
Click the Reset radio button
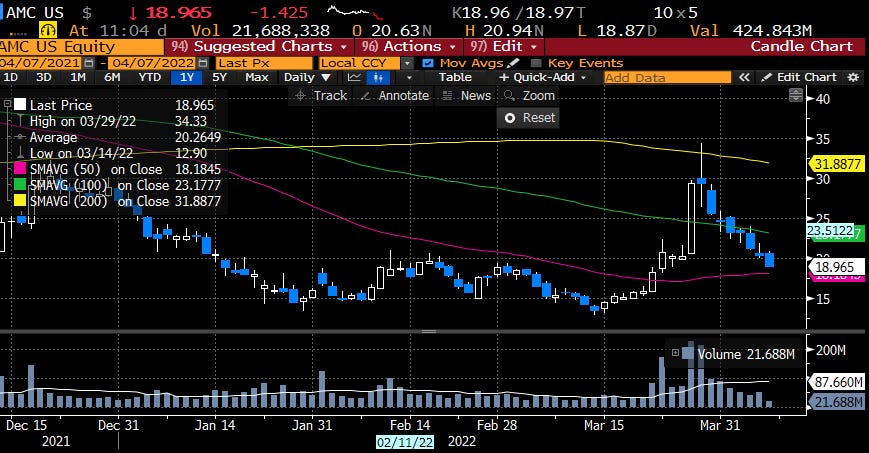pyautogui.click(x=510, y=118)
